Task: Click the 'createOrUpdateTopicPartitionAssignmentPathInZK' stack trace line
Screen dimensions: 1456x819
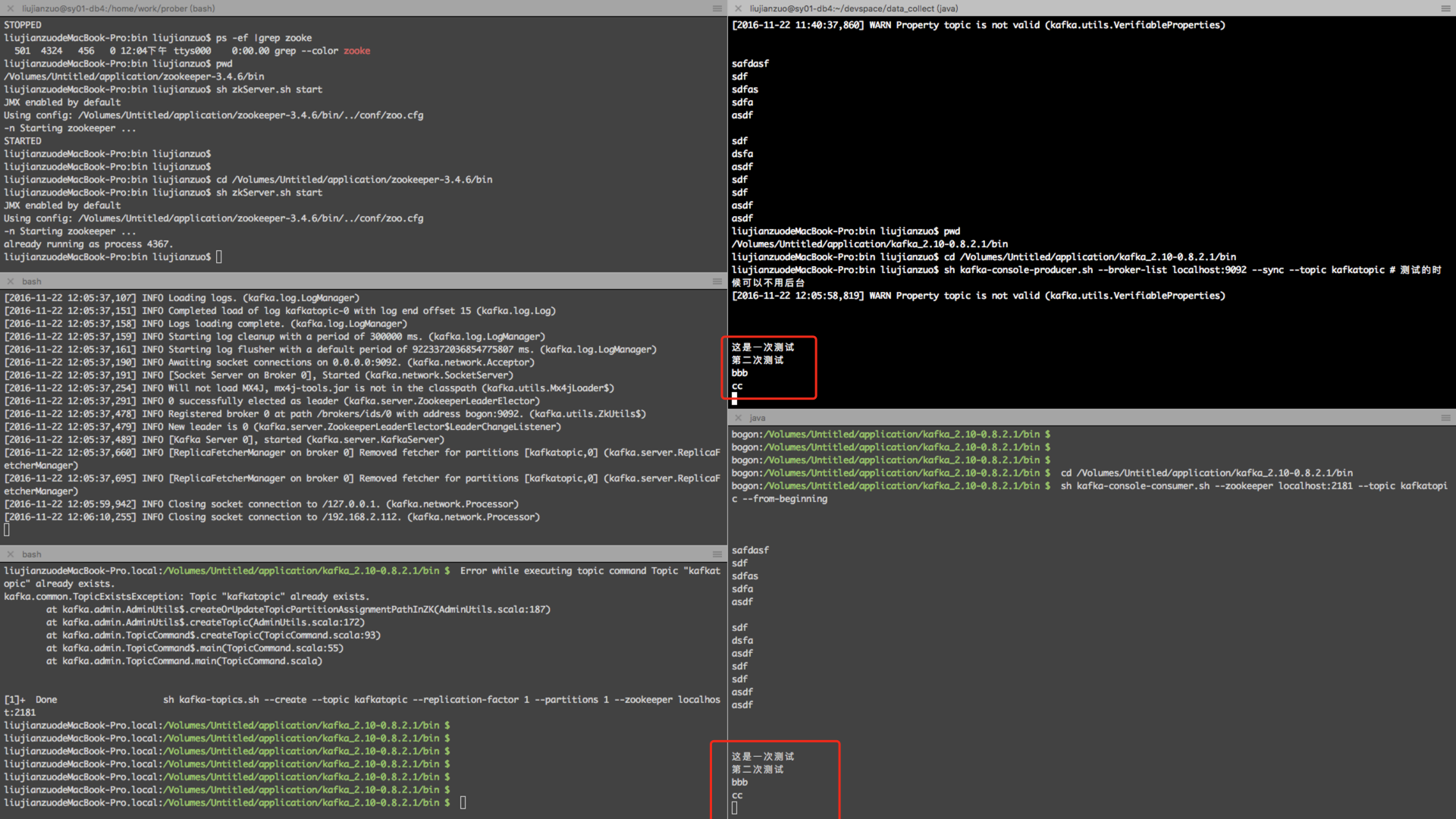Action: click(298, 610)
